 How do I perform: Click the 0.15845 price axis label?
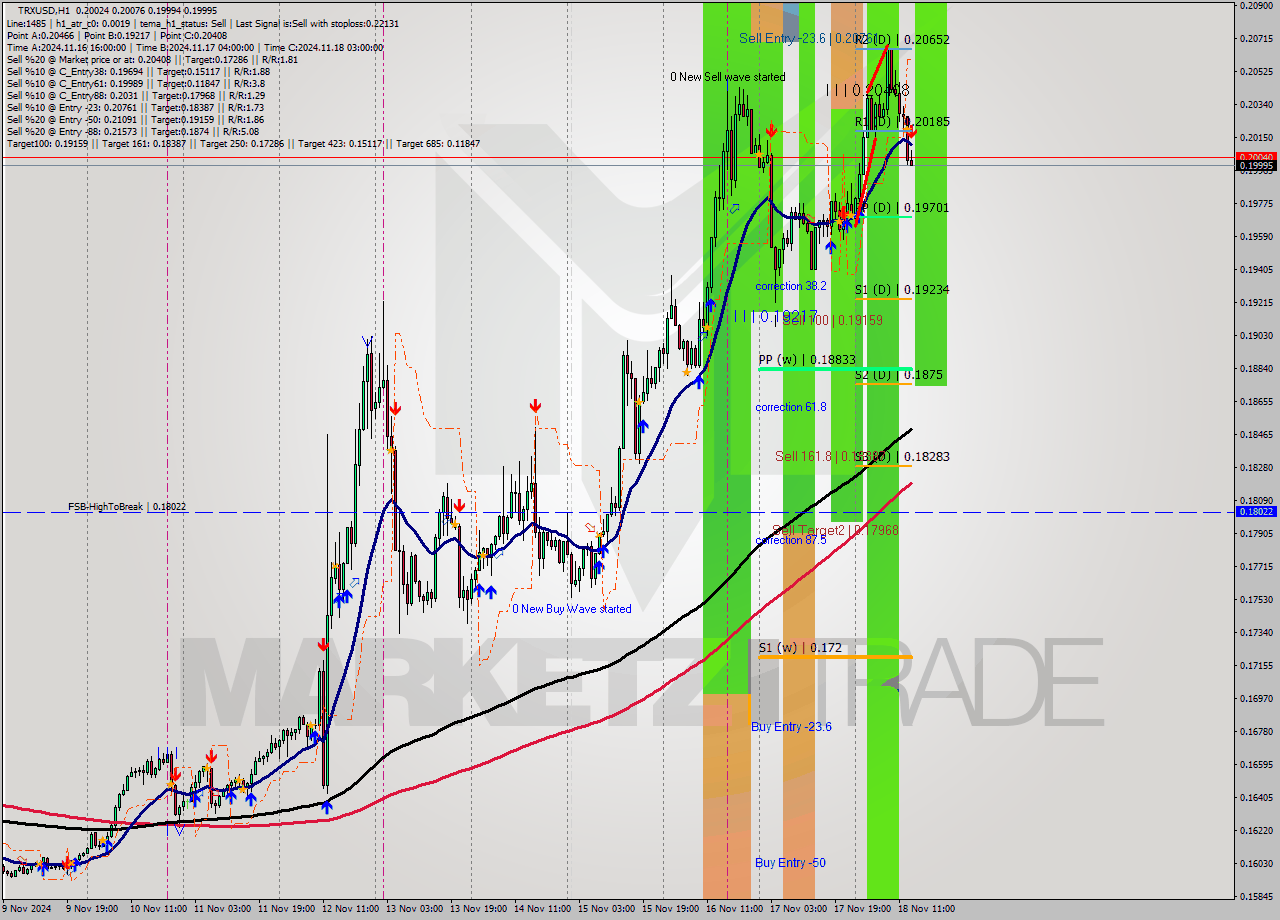(1256, 897)
